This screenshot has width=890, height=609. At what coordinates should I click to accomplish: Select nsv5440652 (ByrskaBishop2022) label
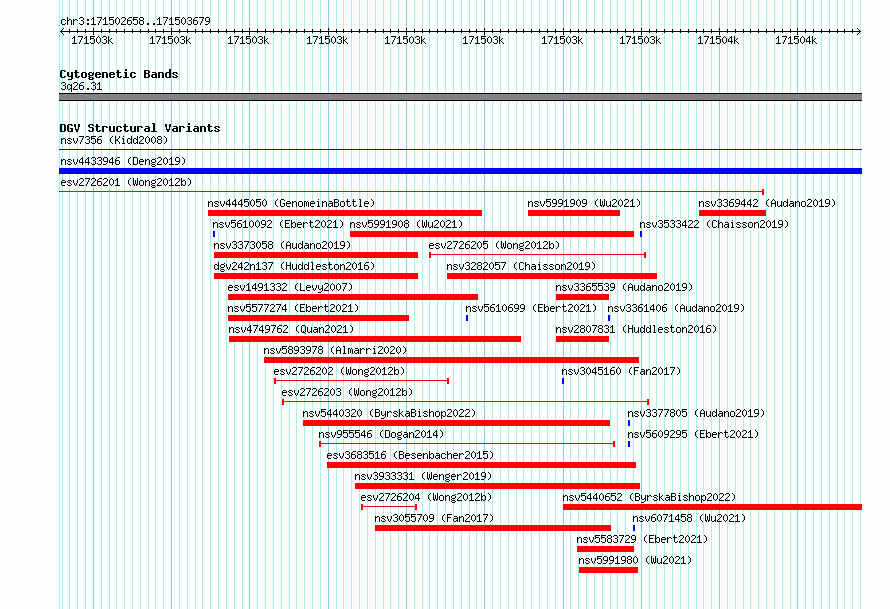point(649,497)
